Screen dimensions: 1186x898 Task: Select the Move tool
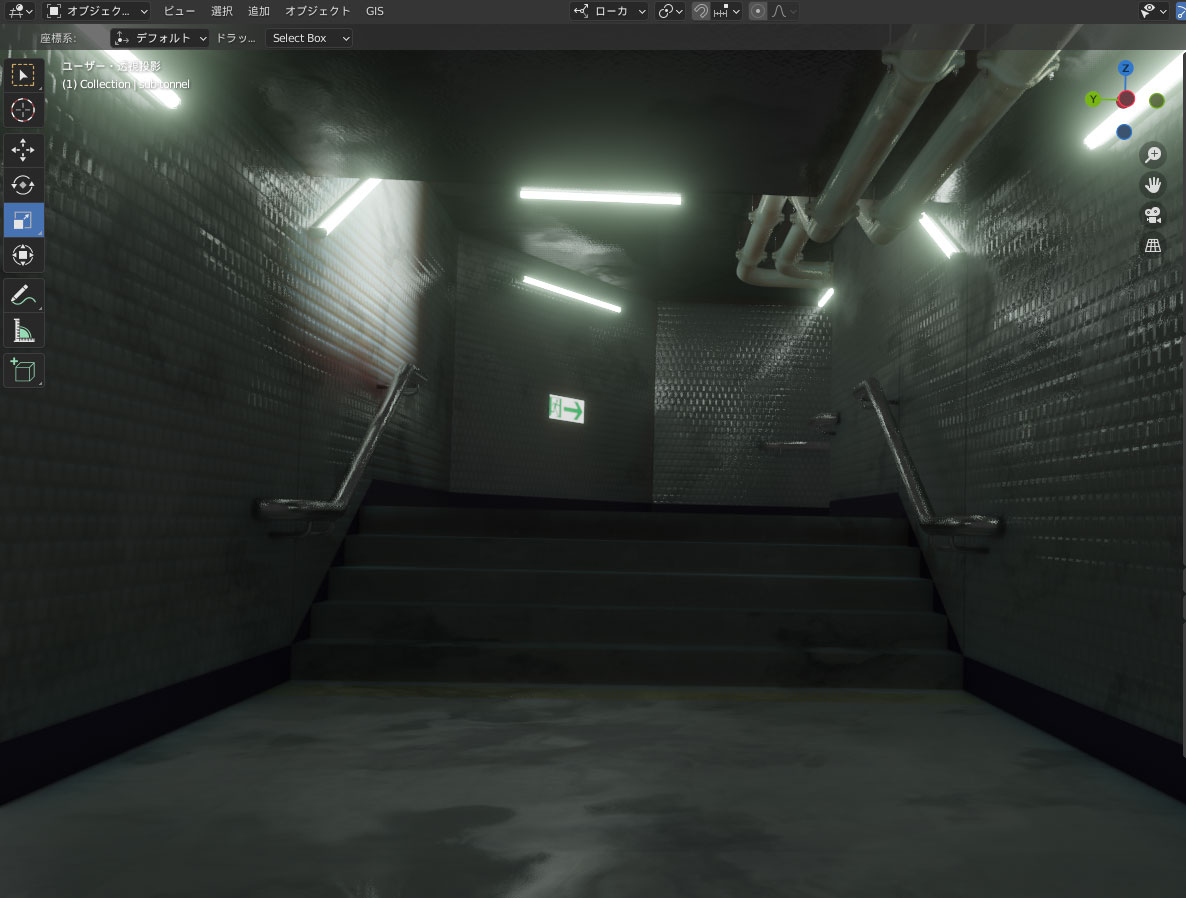[x=23, y=150]
